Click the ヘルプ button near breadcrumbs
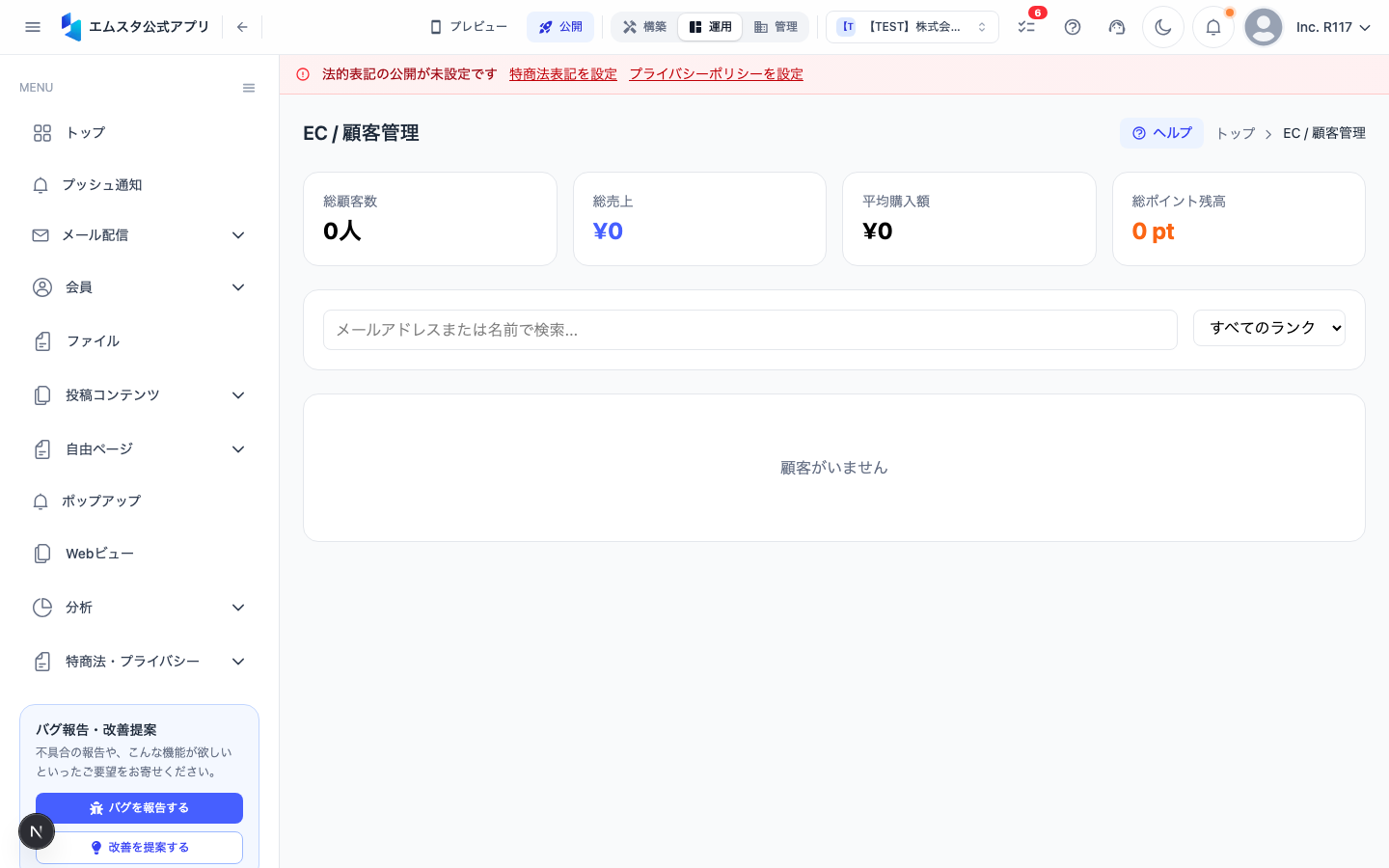Image resolution: width=1389 pixels, height=868 pixels. tap(1161, 133)
